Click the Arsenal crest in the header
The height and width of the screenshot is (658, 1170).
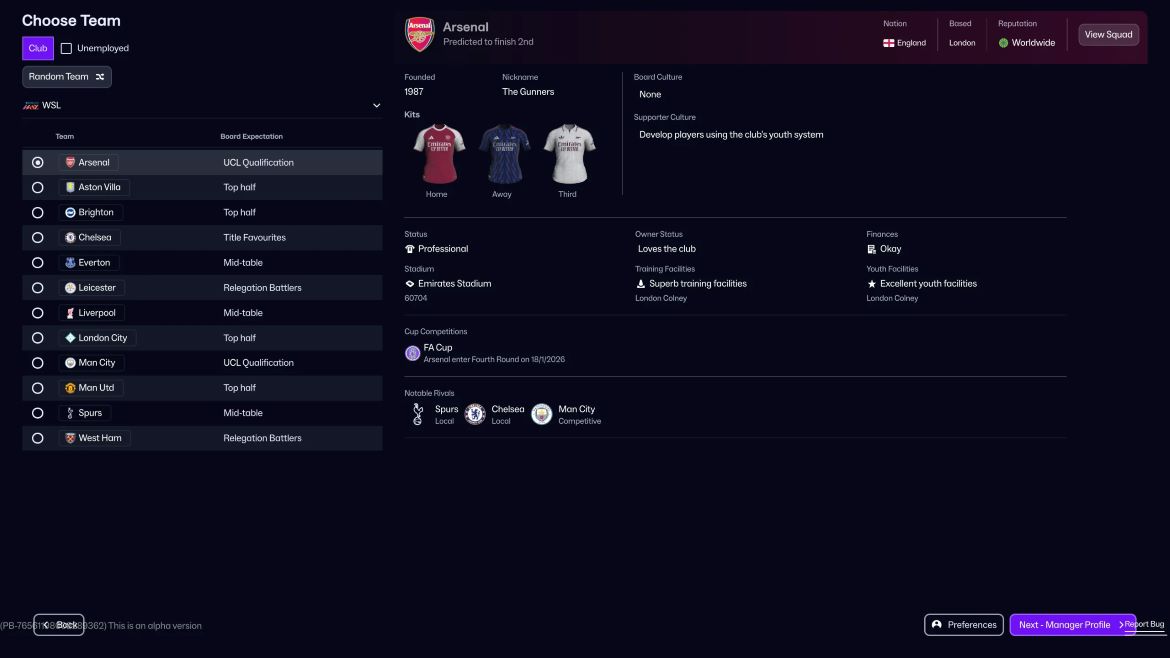419,34
